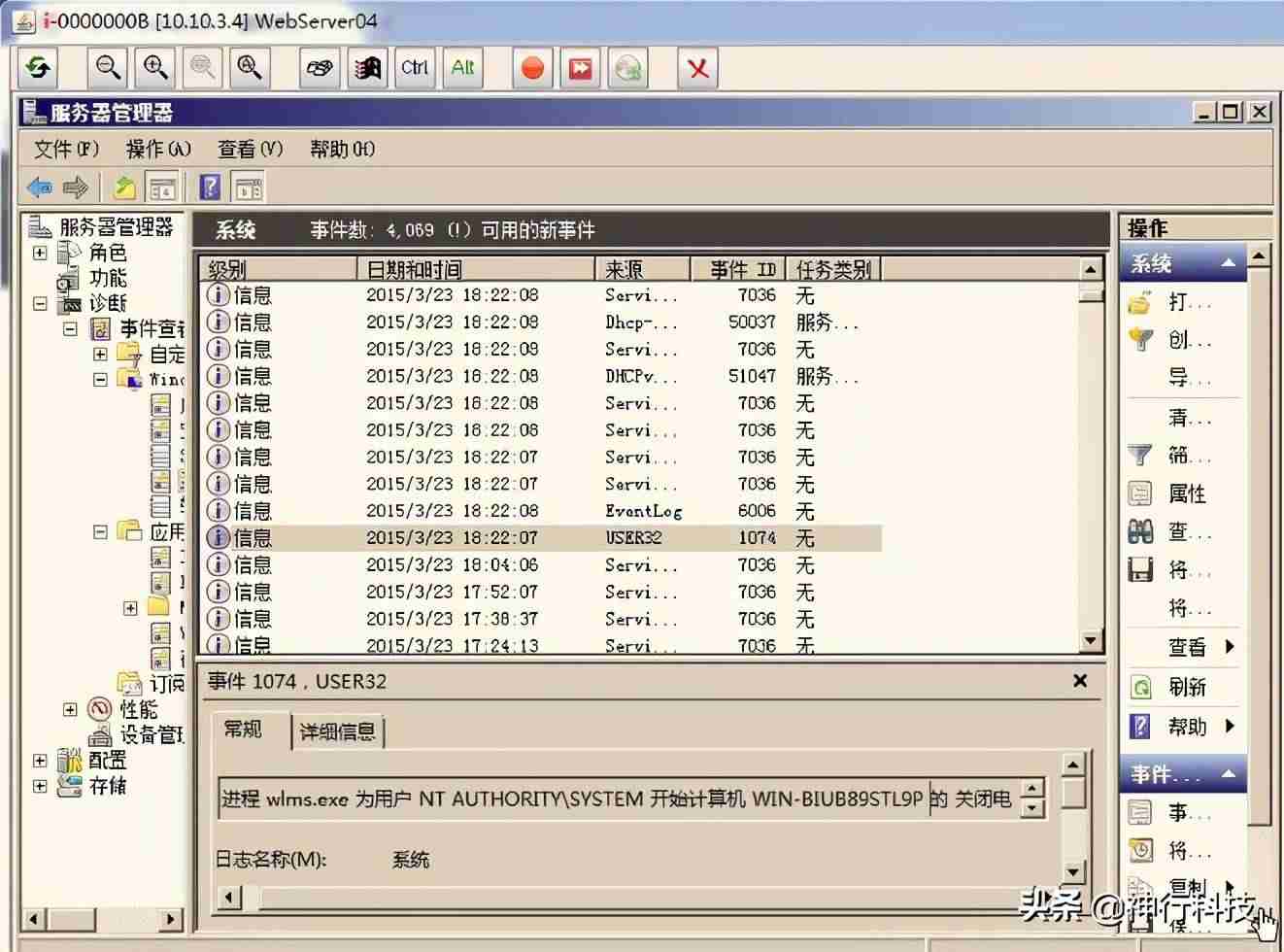Click the open saved log folder icon

tap(1140, 303)
